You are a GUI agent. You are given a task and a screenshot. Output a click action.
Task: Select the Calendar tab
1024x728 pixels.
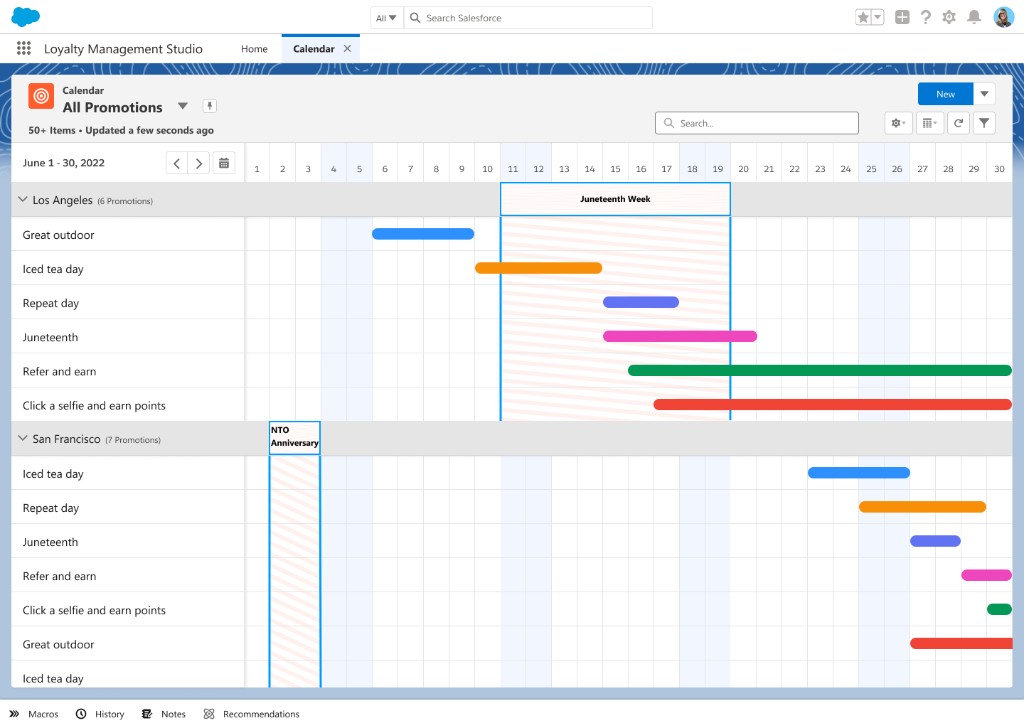coord(313,49)
